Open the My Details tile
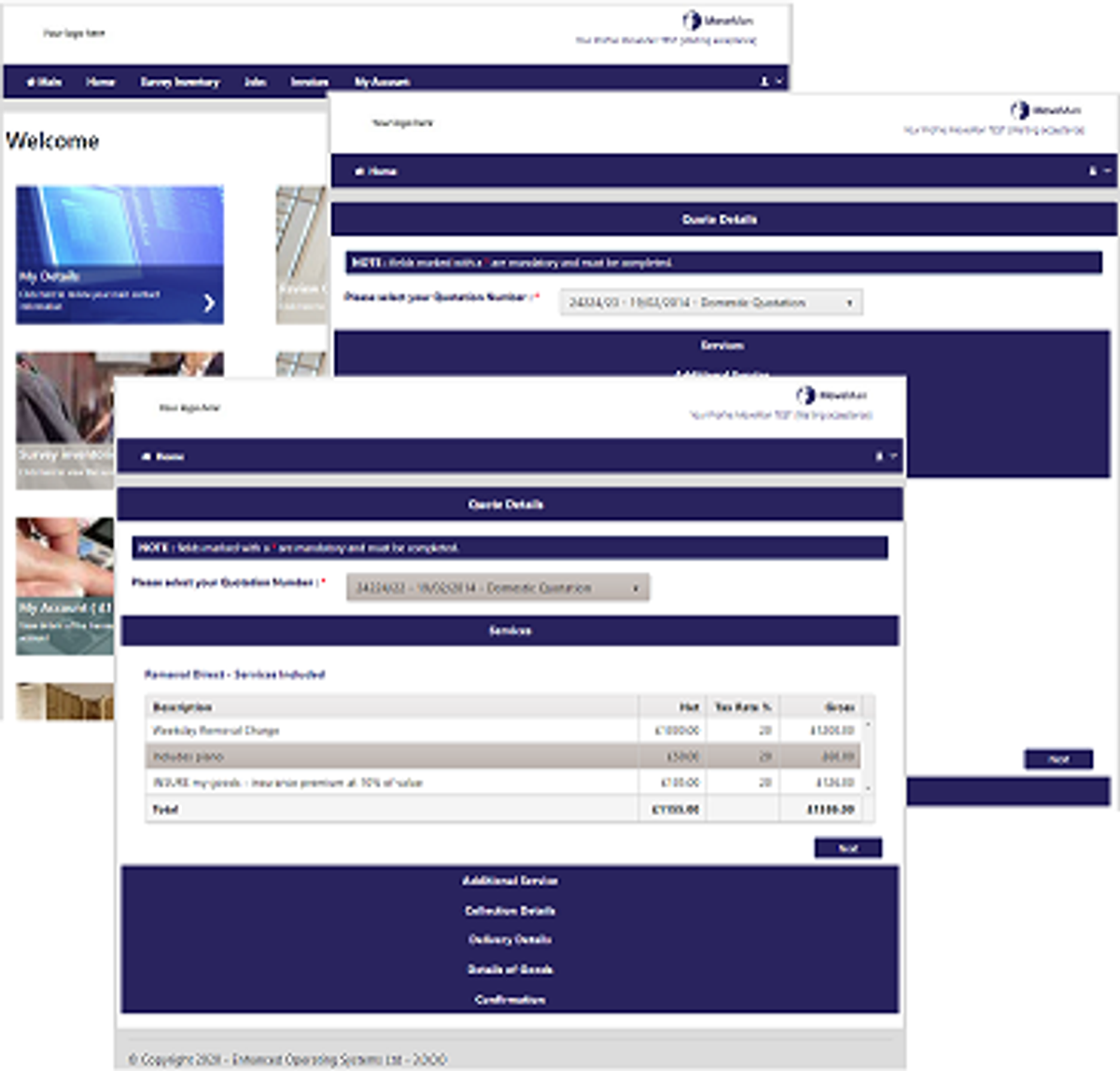 tap(119, 255)
